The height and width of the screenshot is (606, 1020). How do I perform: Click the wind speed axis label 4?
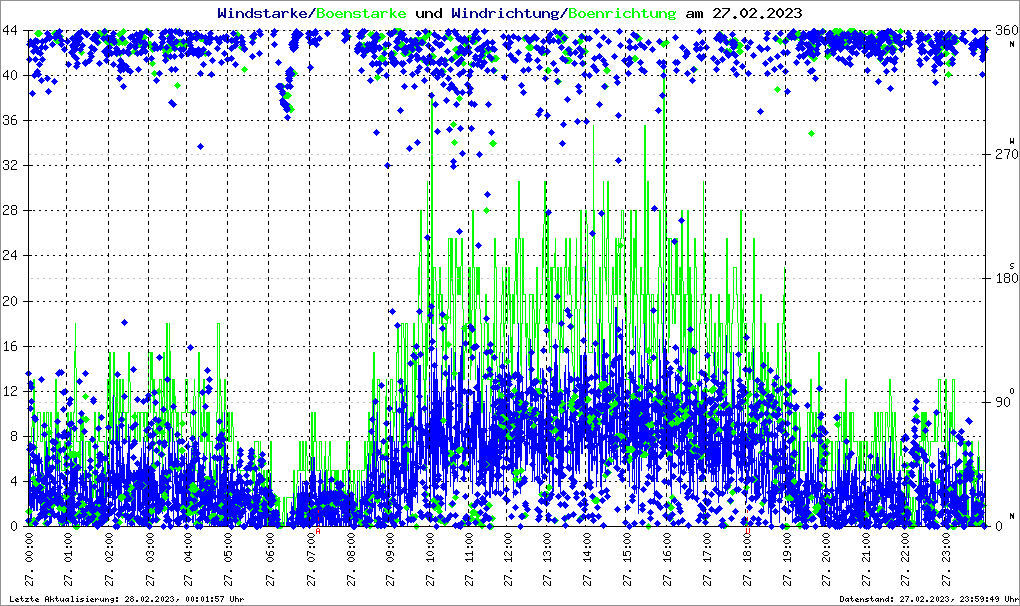[x=14, y=482]
